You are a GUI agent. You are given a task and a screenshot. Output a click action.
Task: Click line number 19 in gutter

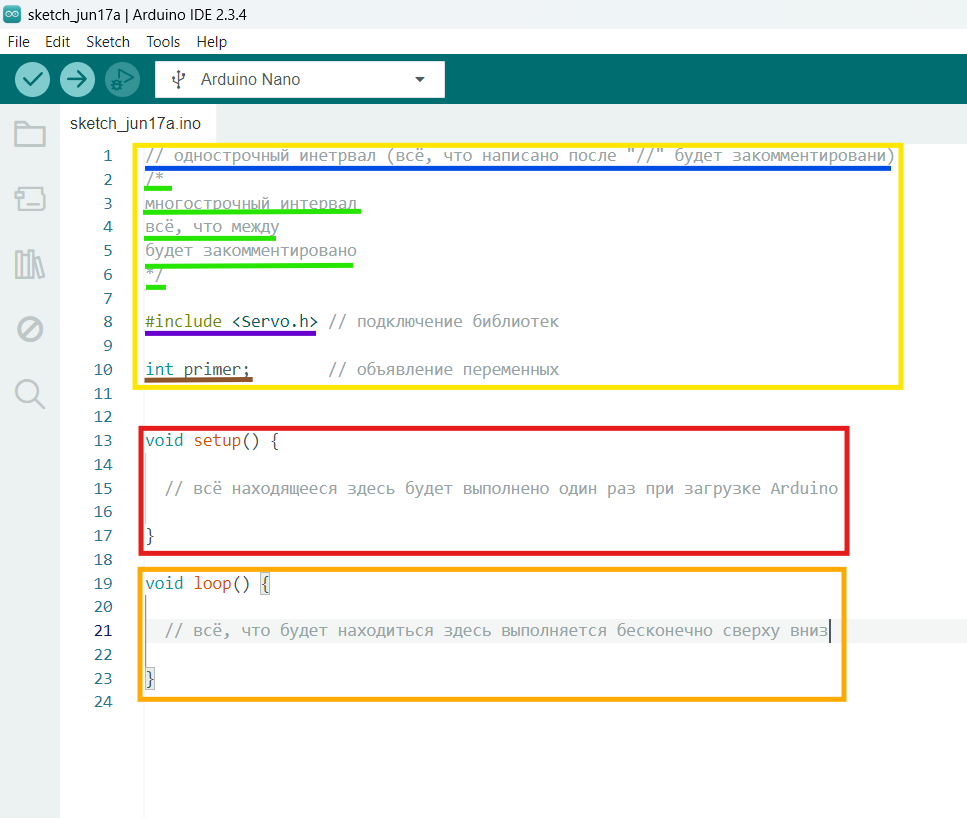(103, 583)
